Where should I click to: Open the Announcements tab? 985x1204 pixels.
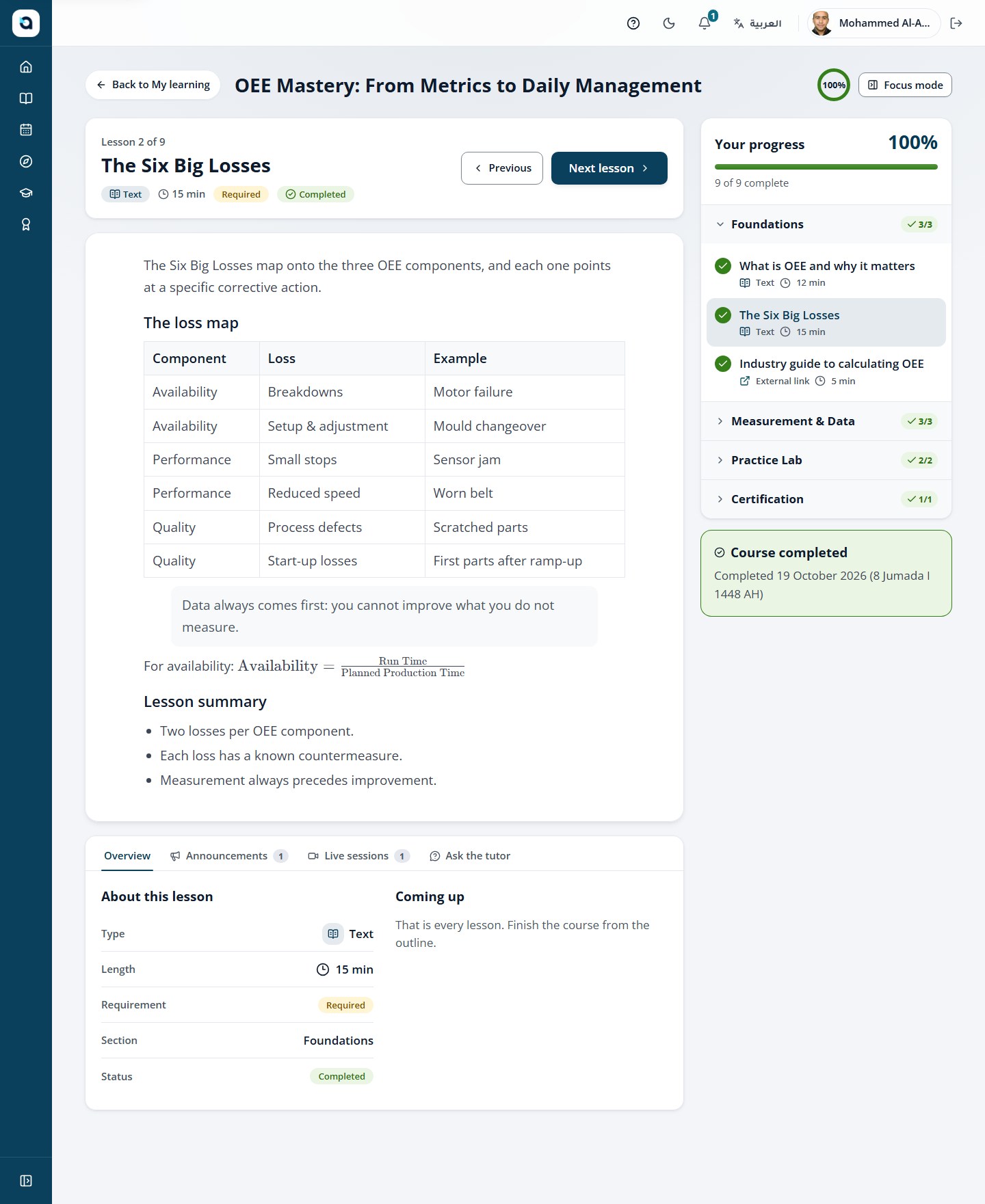(x=229, y=856)
